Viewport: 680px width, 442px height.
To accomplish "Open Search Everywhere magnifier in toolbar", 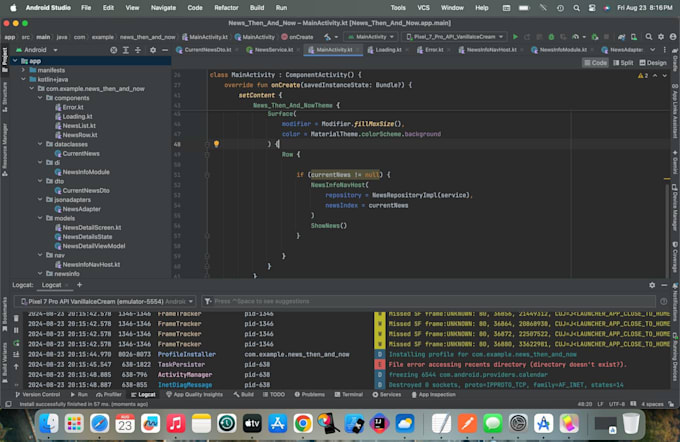I will coord(648,37).
